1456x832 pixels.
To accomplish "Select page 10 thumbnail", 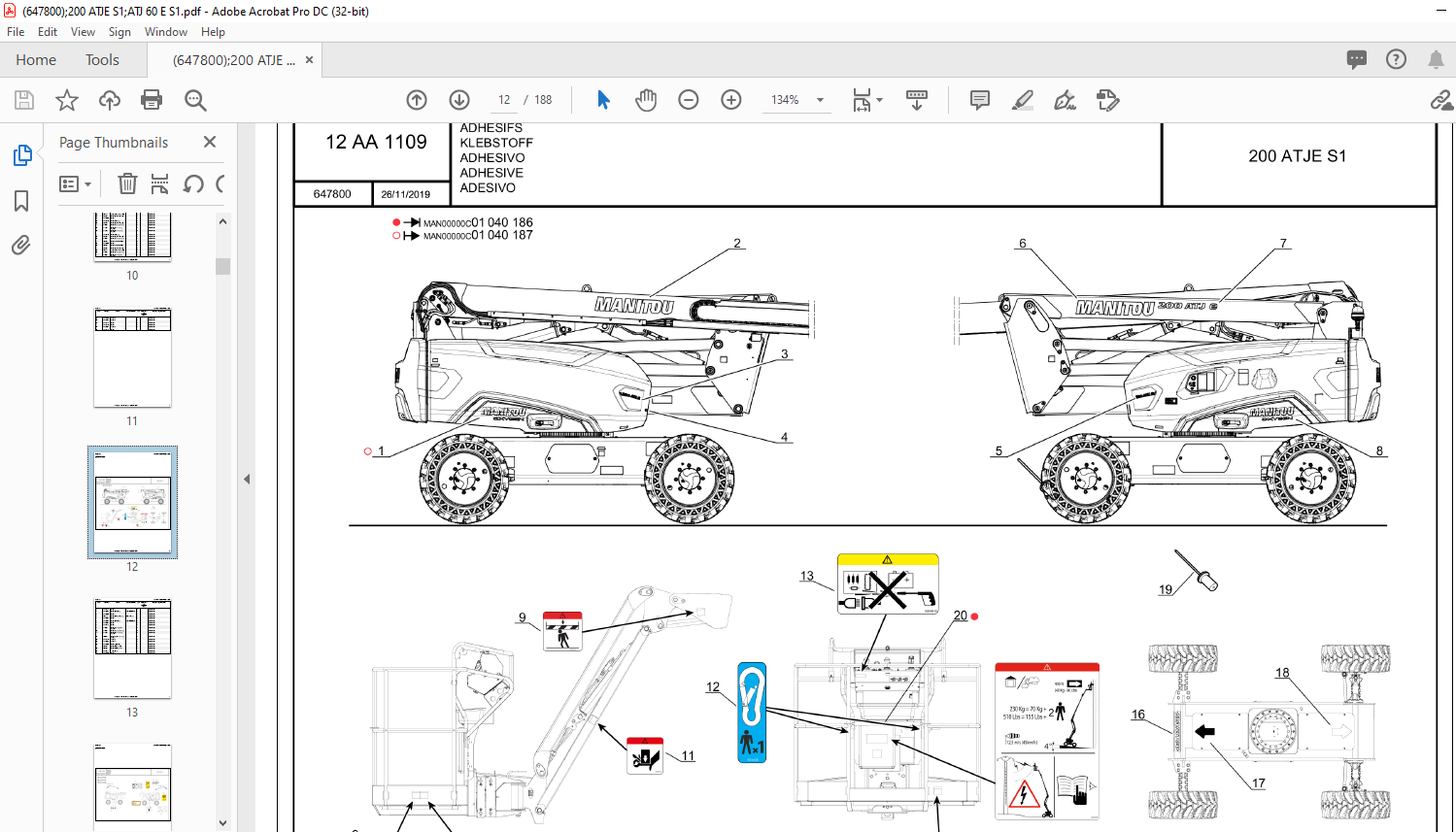I will (x=132, y=237).
